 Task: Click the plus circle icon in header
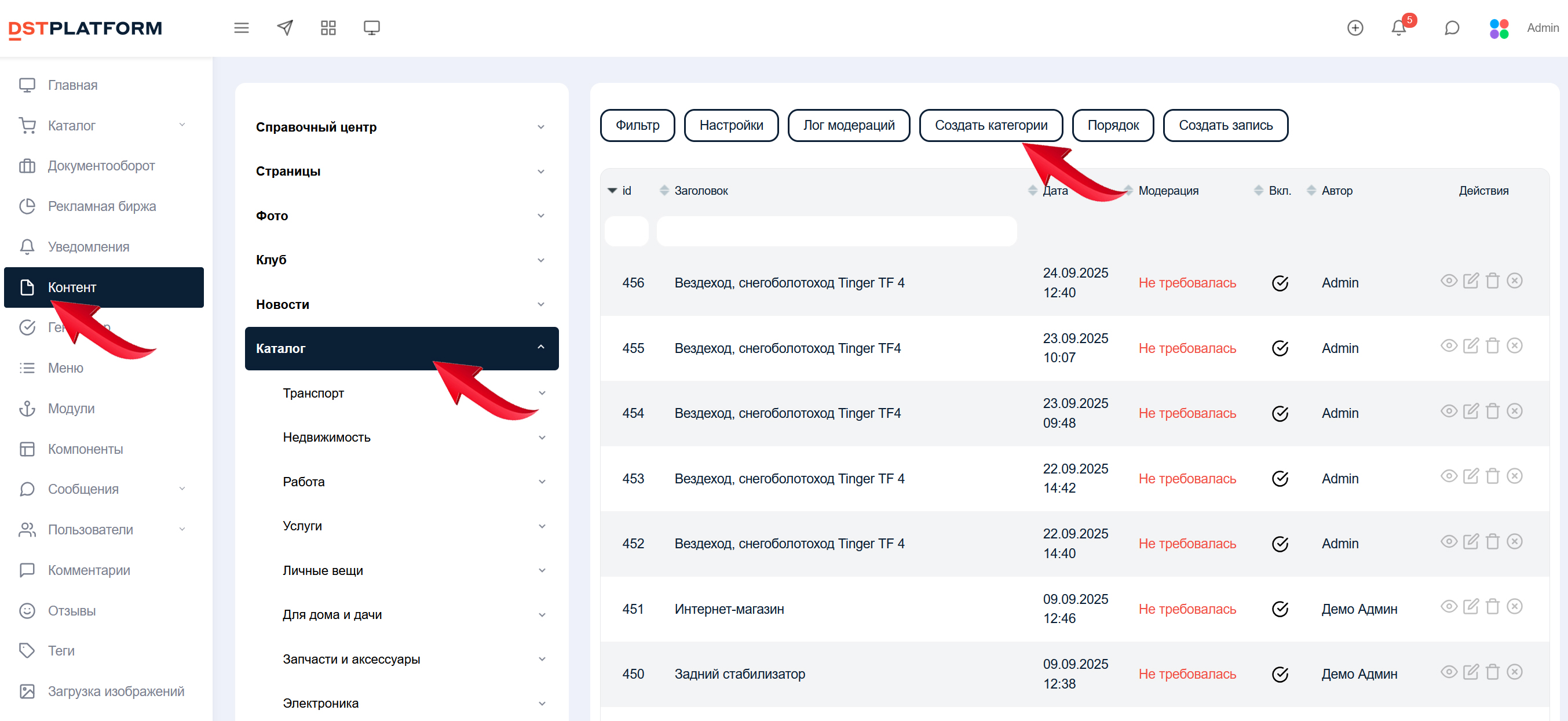tap(1355, 28)
